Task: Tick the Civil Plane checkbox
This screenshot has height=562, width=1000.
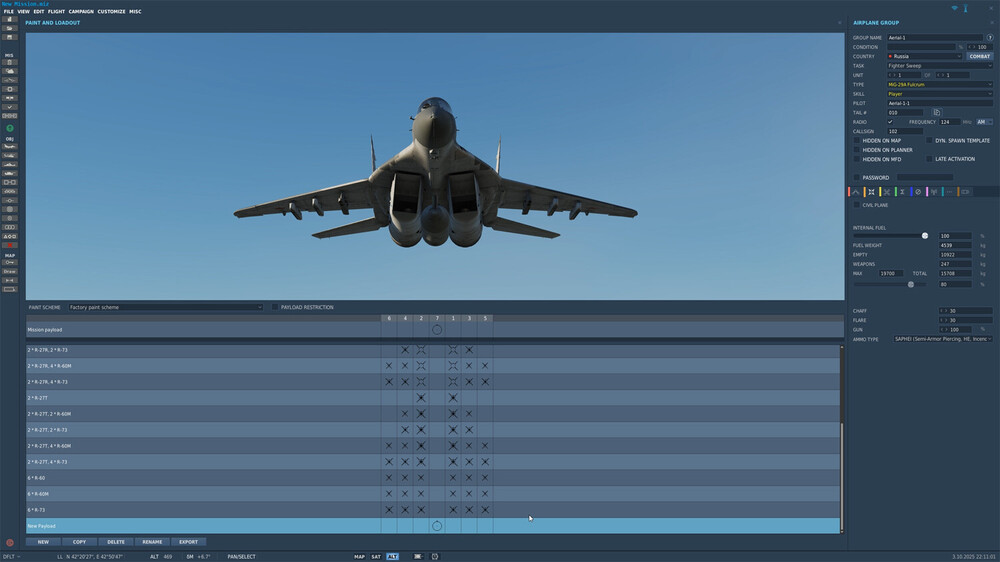Action: tap(857, 205)
